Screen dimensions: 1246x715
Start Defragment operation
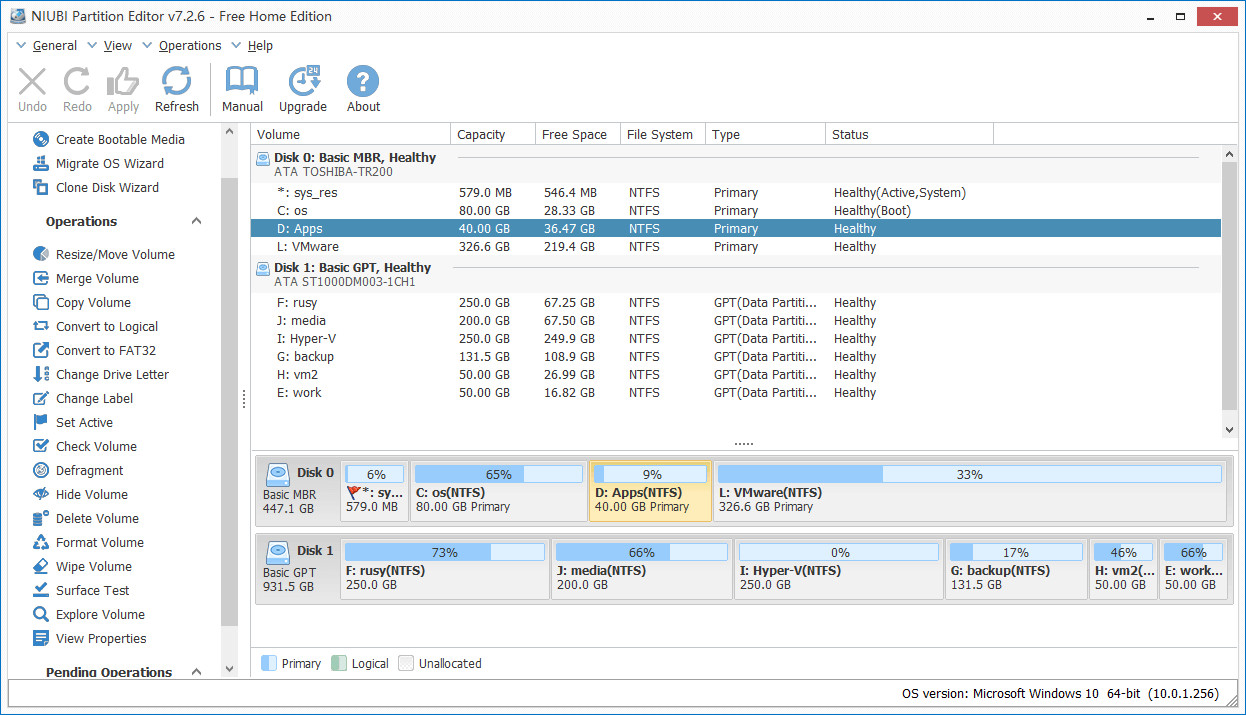tap(78, 470)
